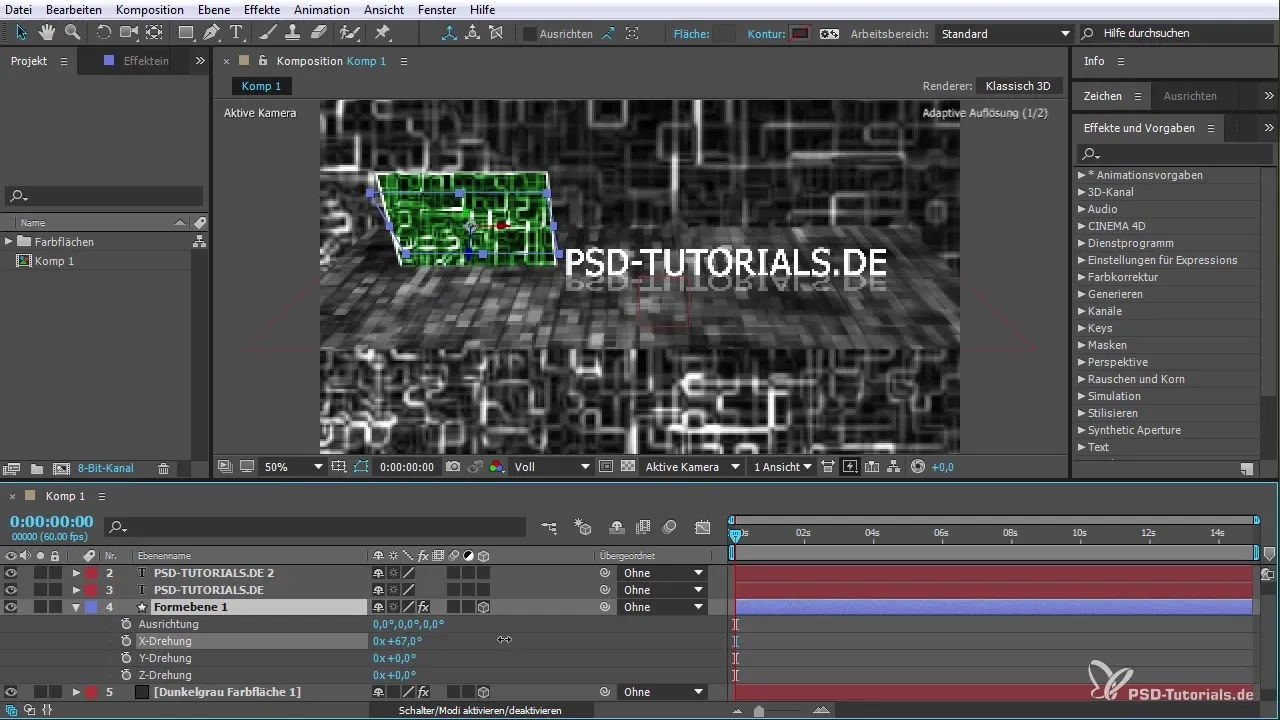Hide PSD-TUTORIALS.DE layer 3 eye
This screenshot has height=720, width=1280.
tap(11, 590)
